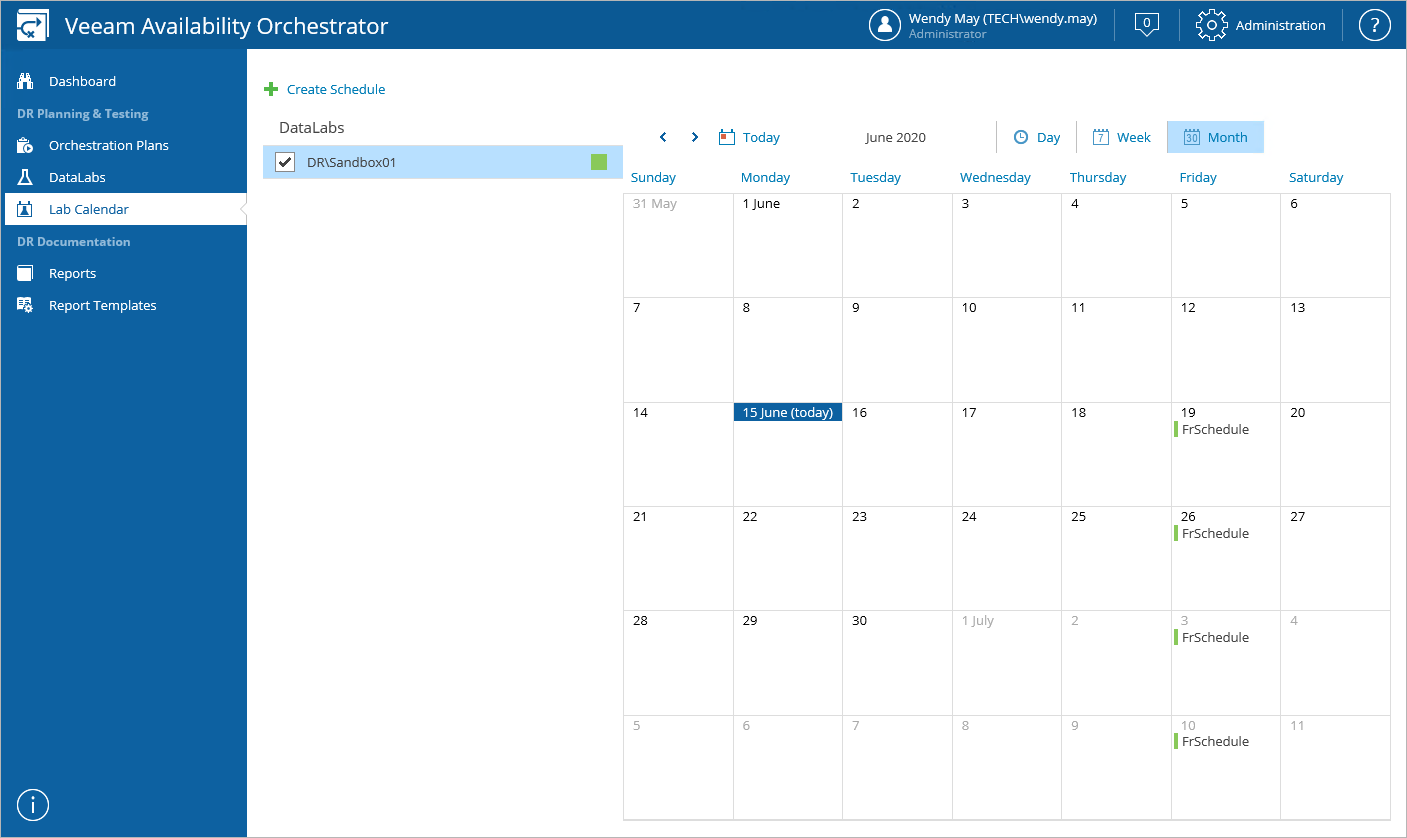Open FrSchedule event on June 19
The width and height of the screenshot is (1407, 838).
pos(1215,430)
